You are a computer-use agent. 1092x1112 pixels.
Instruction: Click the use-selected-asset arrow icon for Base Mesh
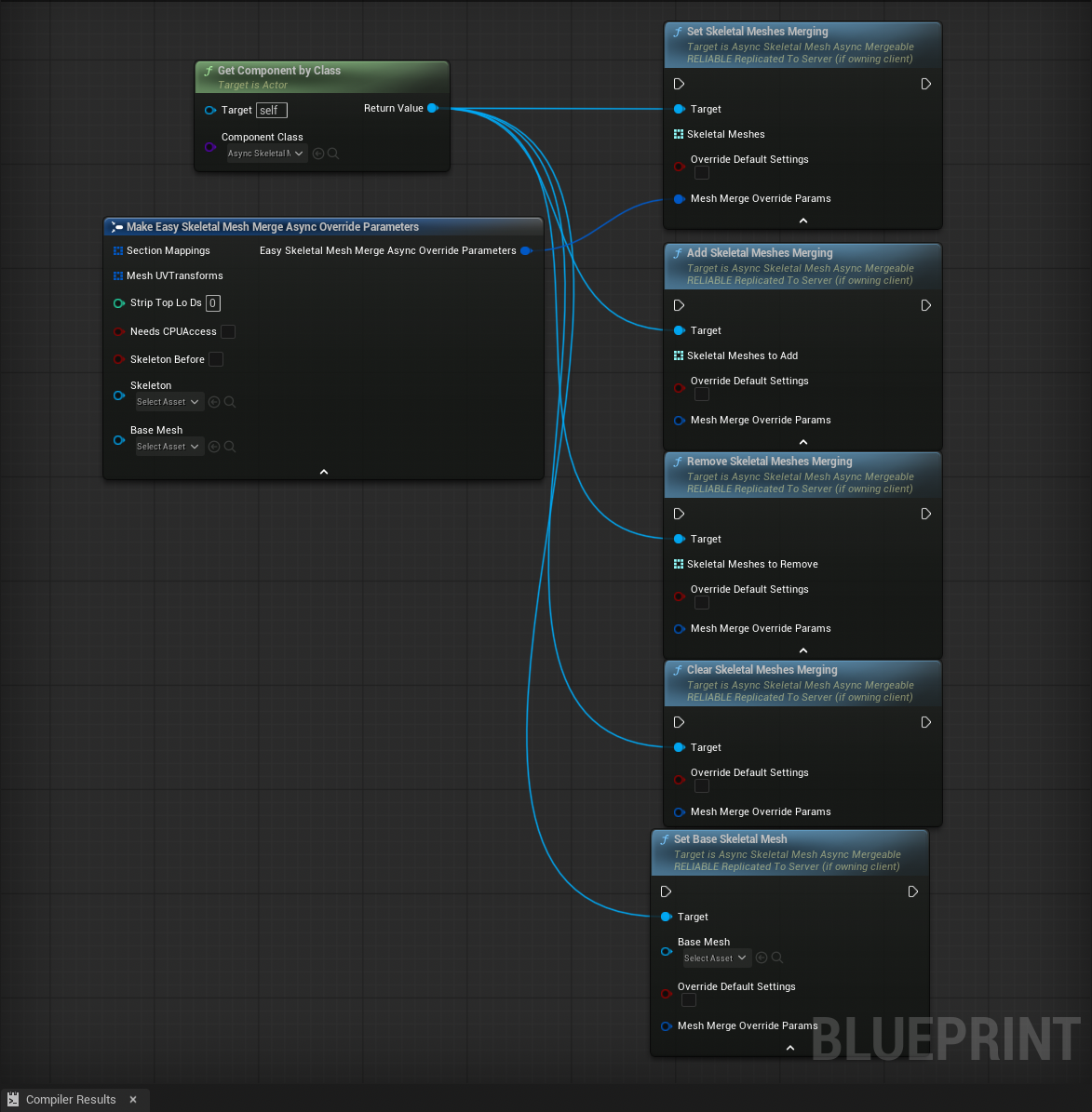214,446
